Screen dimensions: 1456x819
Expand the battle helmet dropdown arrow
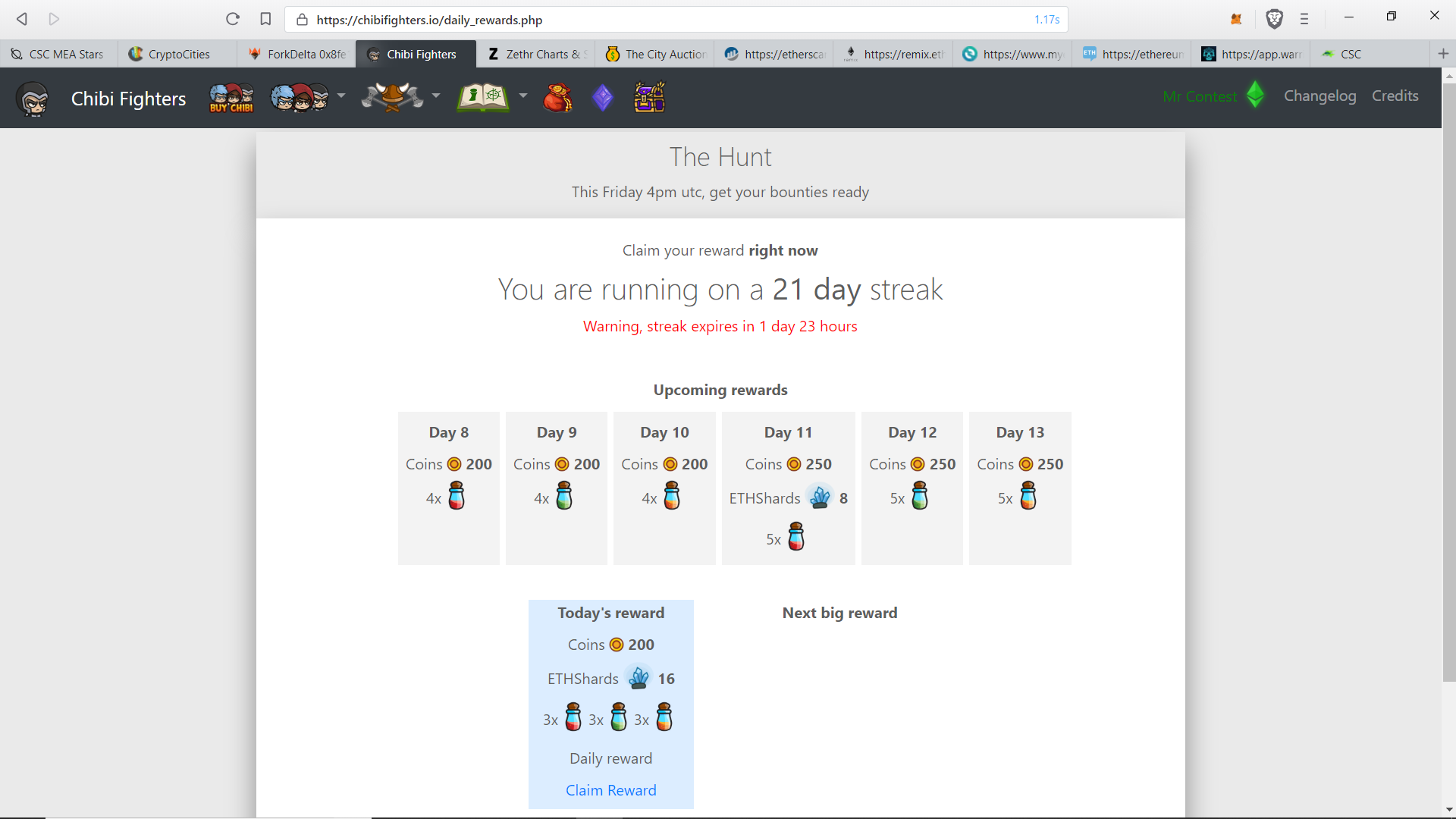click(x=436, y=96)
